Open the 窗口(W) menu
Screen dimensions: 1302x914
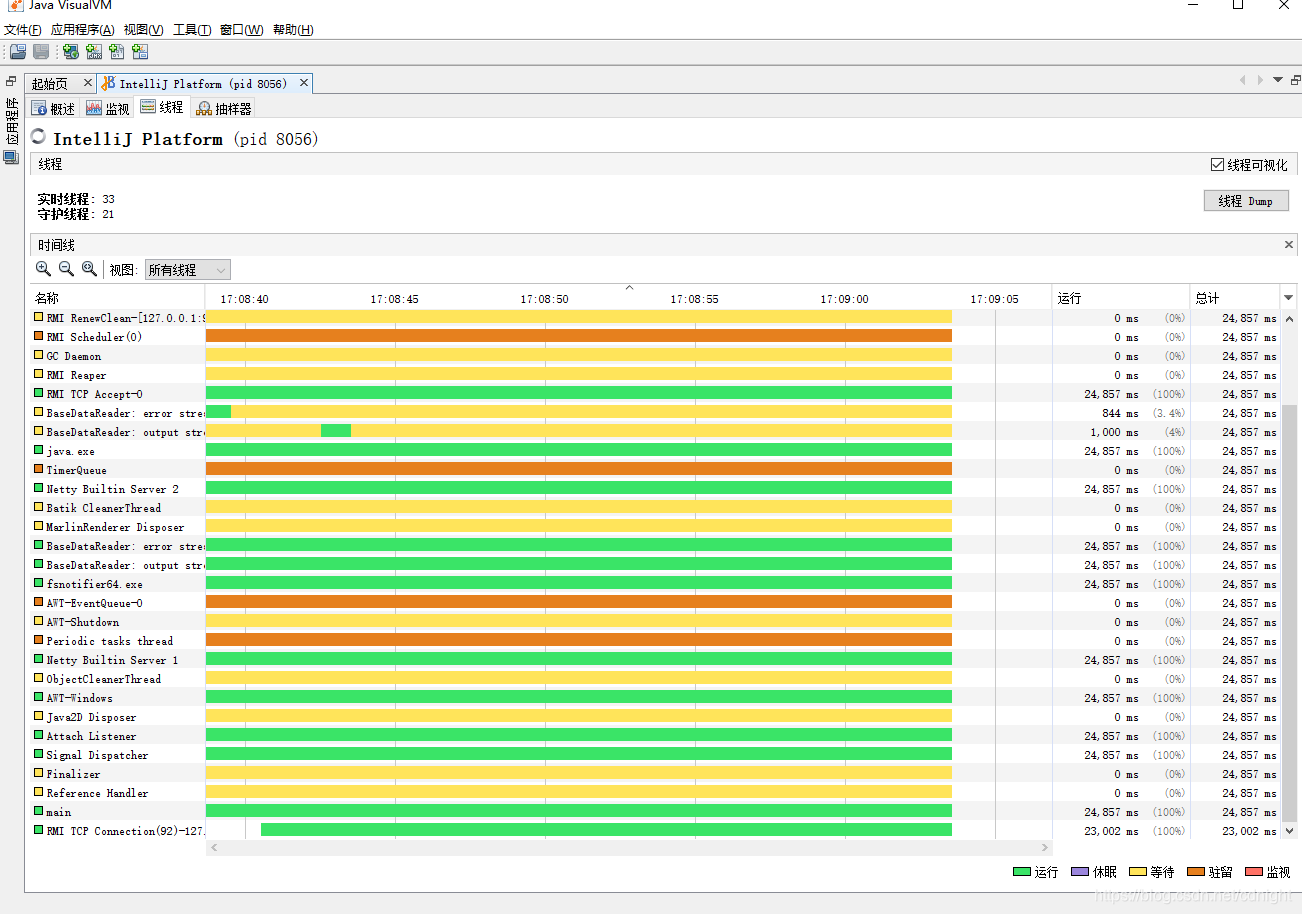click(242, 30)
